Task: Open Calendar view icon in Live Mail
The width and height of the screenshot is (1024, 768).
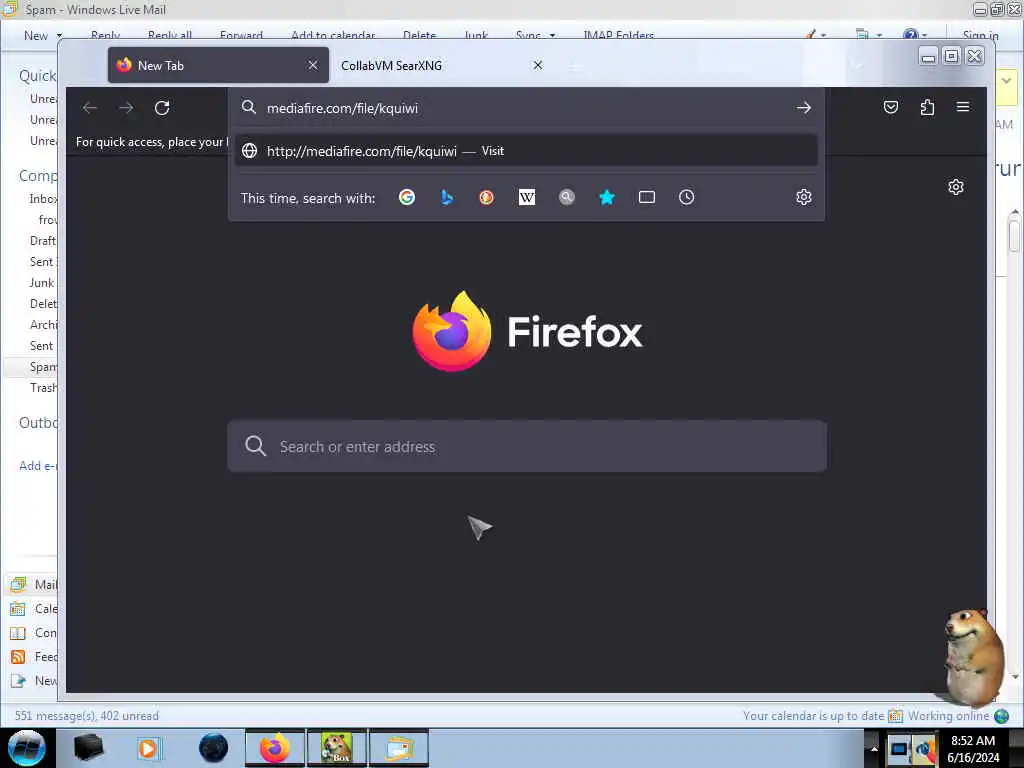Action: 18,609
